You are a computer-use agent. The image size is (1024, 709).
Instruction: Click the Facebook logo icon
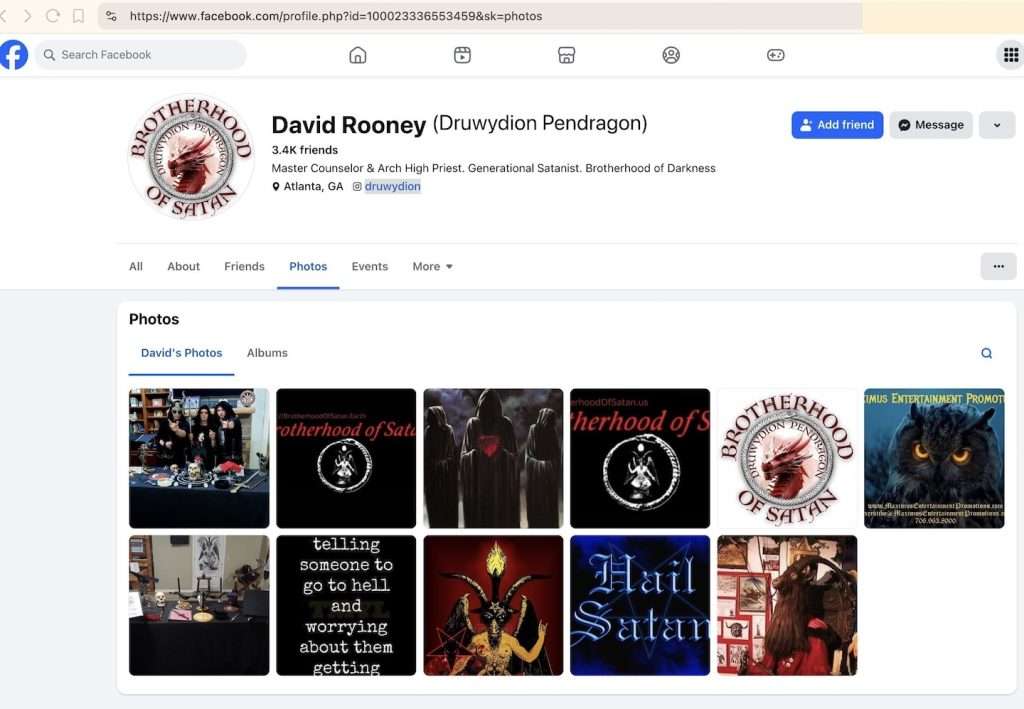pos(14,55)
